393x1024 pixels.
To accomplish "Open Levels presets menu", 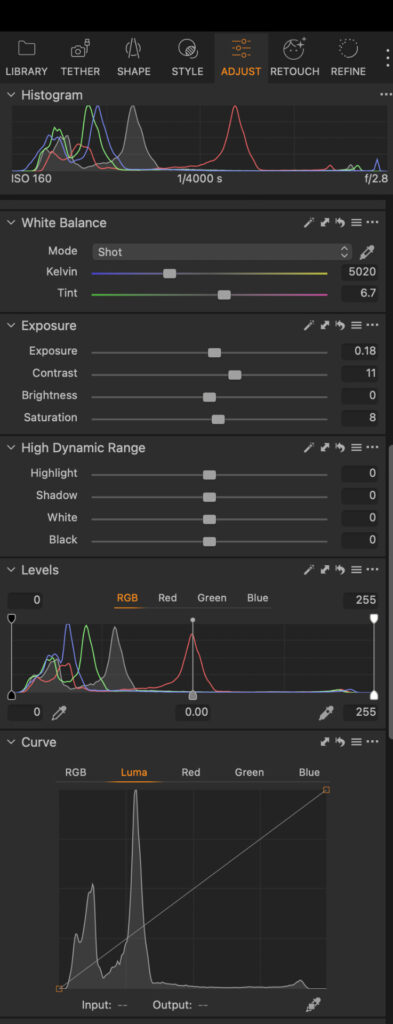I will tap(356, 569).
